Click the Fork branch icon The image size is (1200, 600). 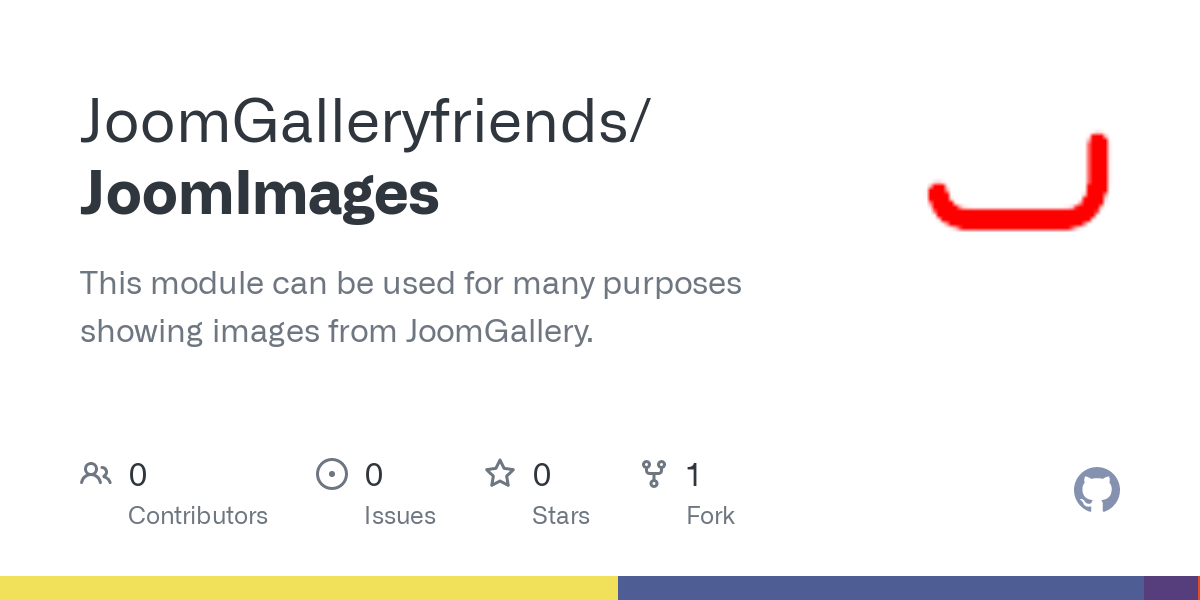tap(654, 473)
